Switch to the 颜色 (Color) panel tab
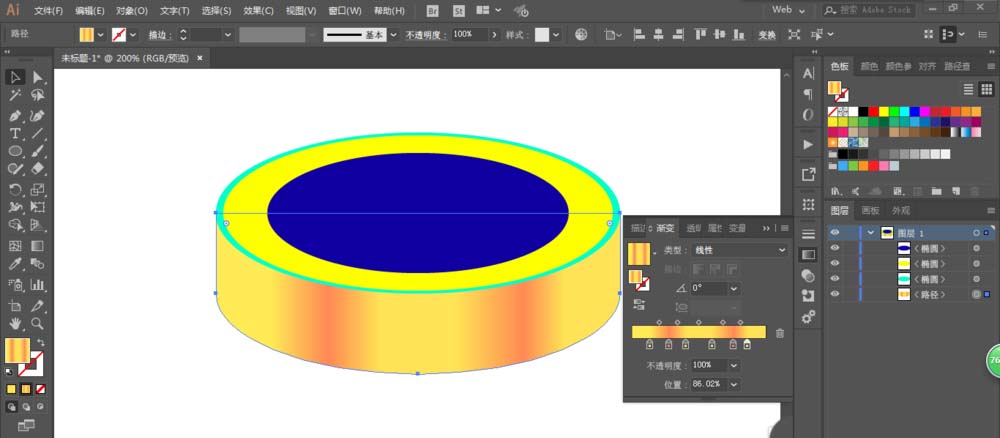This screenshot has height=438, width=1000. click(870, 66)
